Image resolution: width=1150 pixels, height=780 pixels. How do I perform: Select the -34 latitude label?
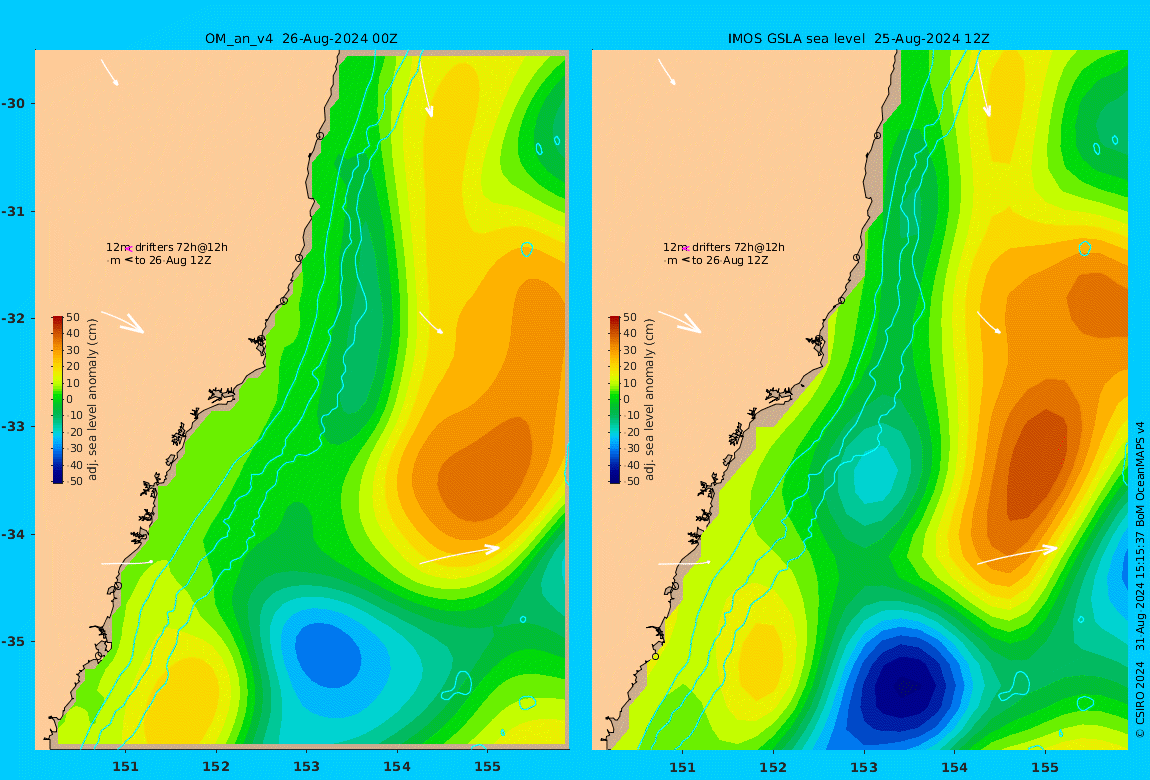(x=13, y=534)
